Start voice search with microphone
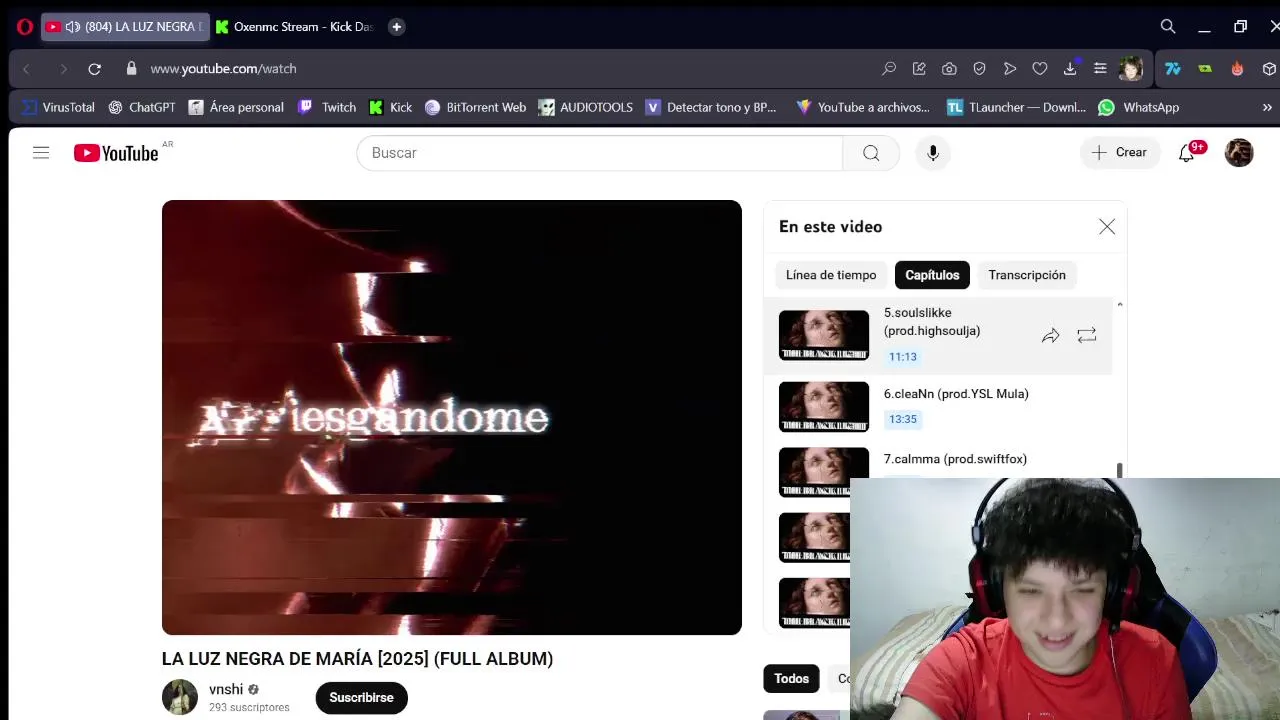1280x720 pixels. pos(932,153)
